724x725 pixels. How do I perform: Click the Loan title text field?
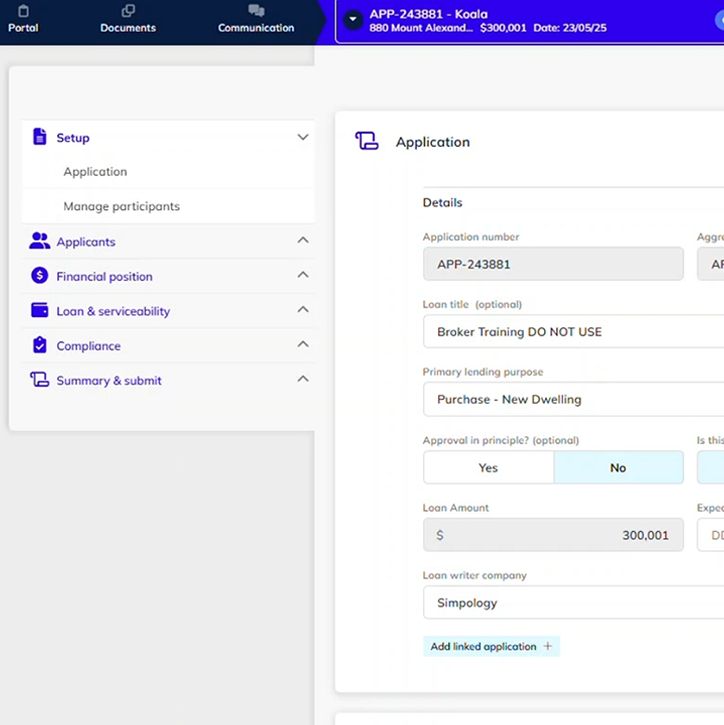click(572, 332)
